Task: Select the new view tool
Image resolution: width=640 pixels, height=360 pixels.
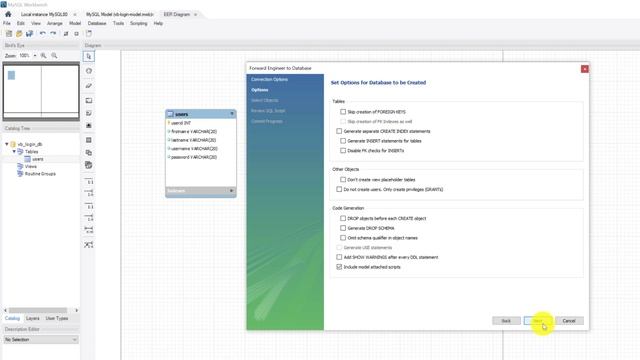Action: (x=89, y=153)
